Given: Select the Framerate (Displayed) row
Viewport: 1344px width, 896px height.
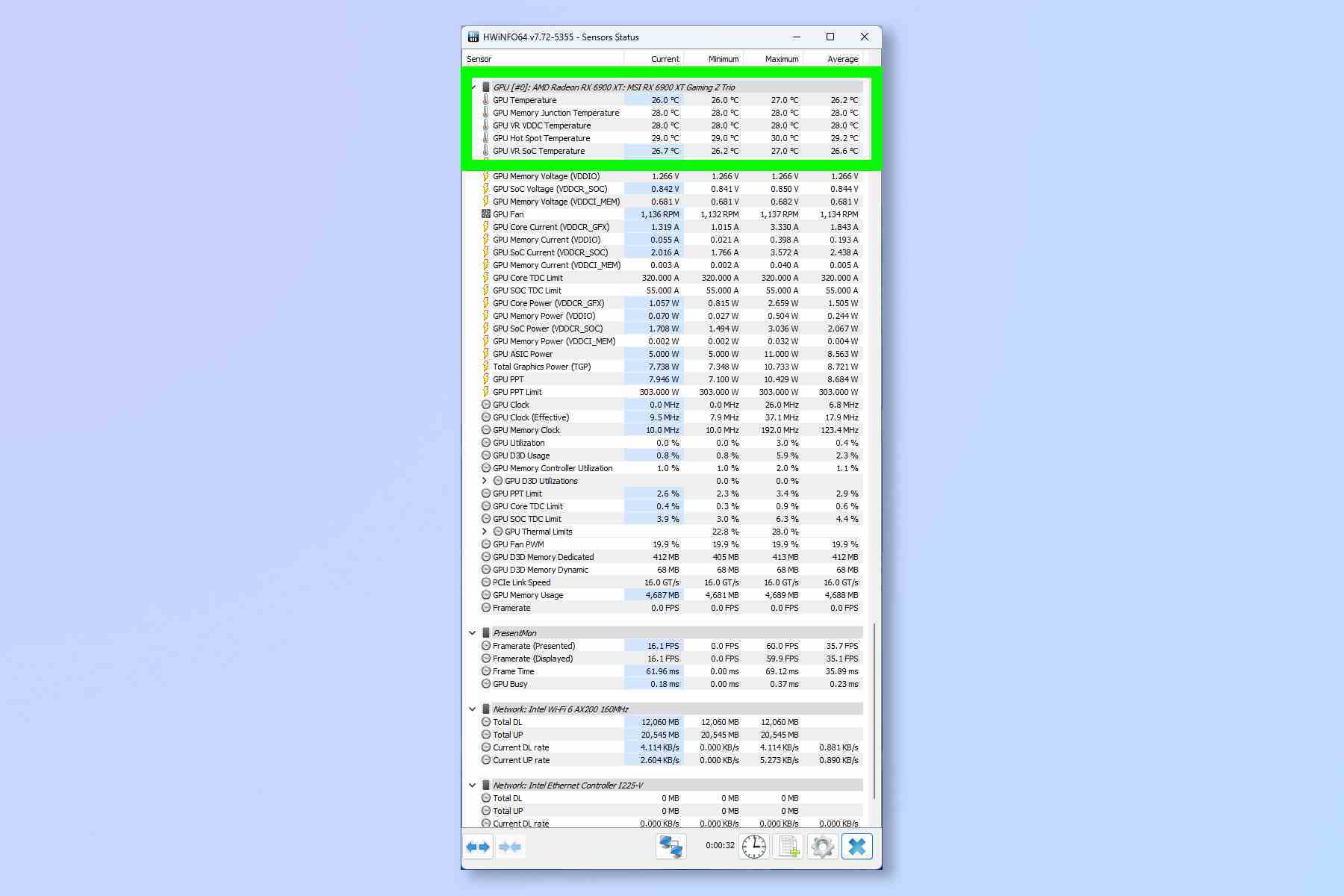Looking at the screenshot, I should pyautogui.click(x=671, y=659).
